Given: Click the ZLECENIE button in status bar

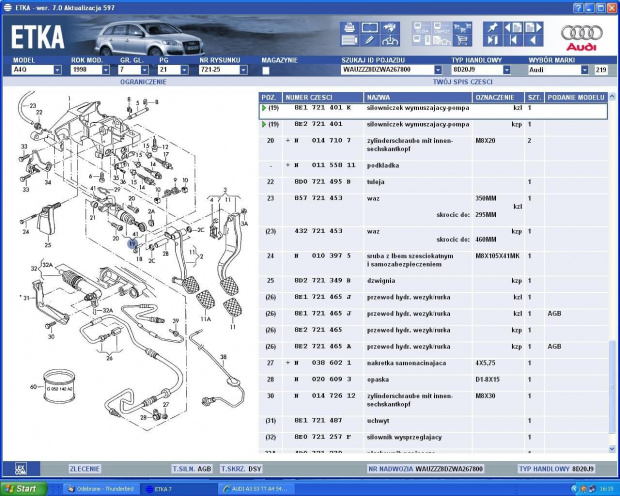Looking at the screenshot, I should pyautogui.click(x=85, y=469).
